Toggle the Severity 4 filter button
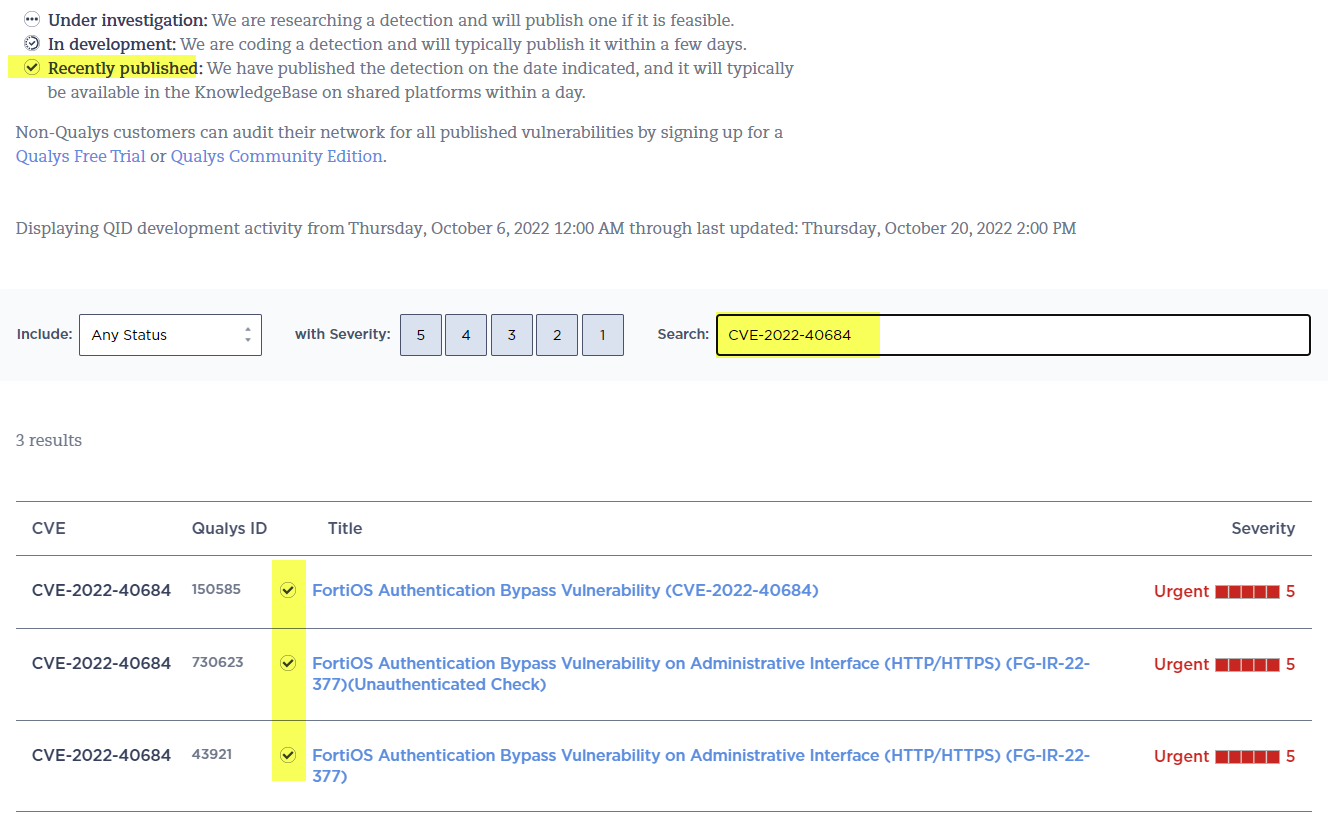This screenshot has height=834, width=1336. [x=466, y=334]
